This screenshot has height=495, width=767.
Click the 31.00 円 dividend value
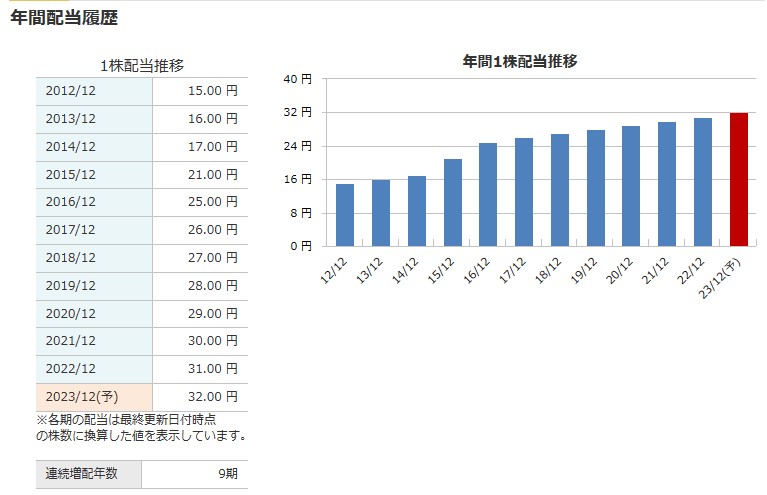213,369
